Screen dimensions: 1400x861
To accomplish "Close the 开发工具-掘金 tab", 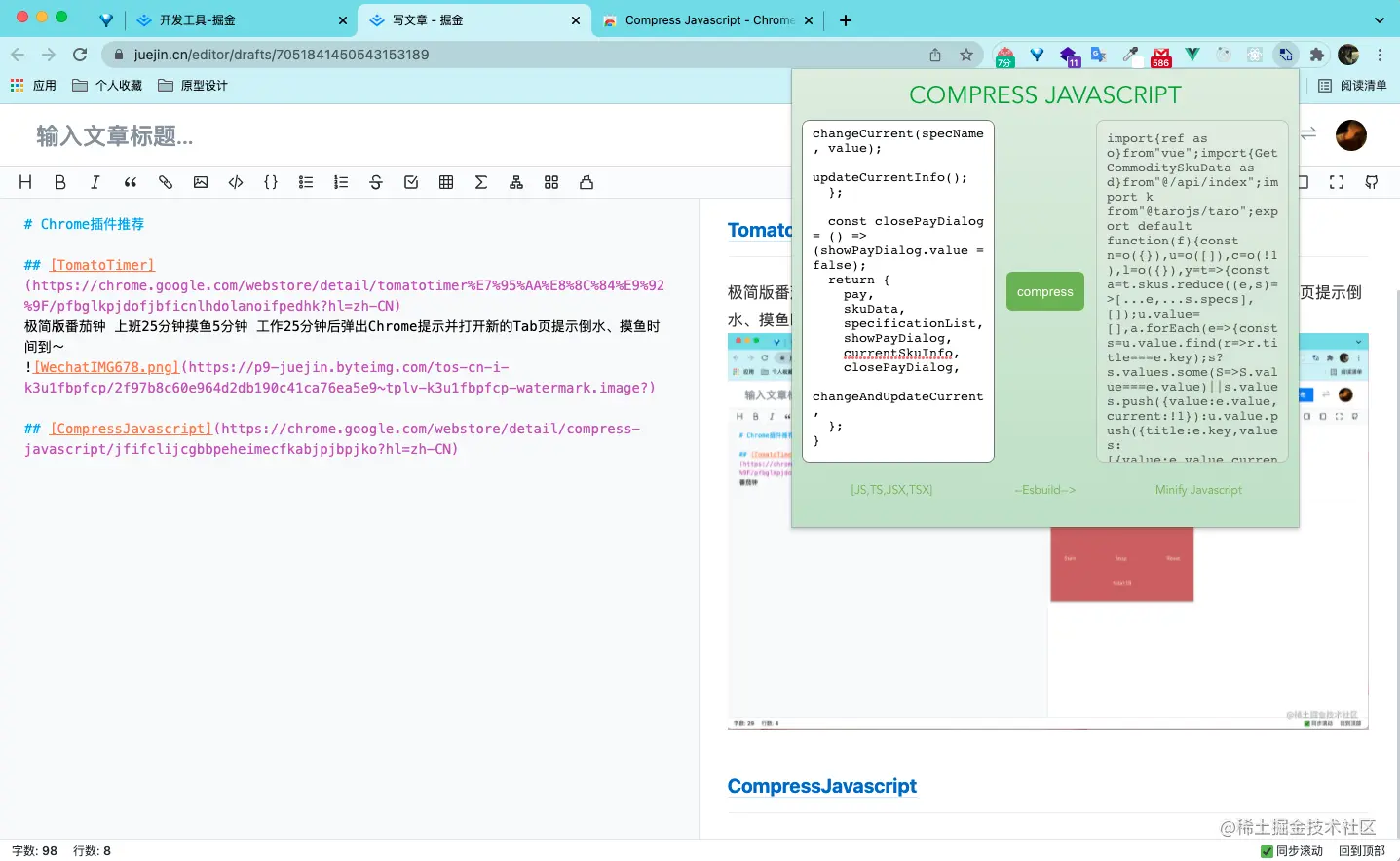I will [343, 19].
